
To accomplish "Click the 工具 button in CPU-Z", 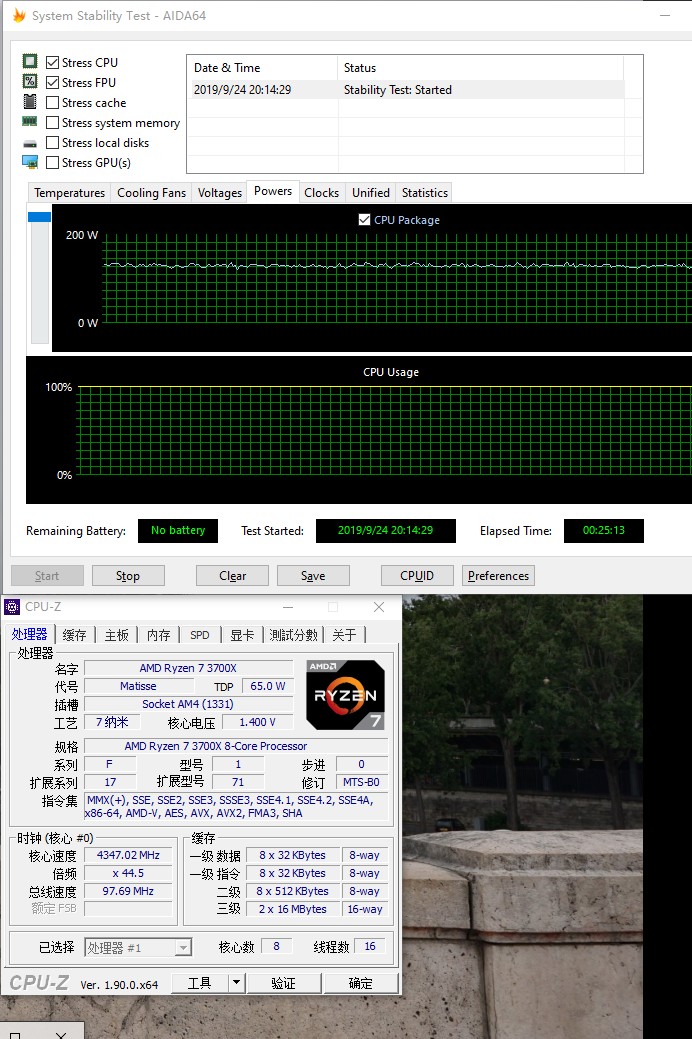I will click(200, 983).
